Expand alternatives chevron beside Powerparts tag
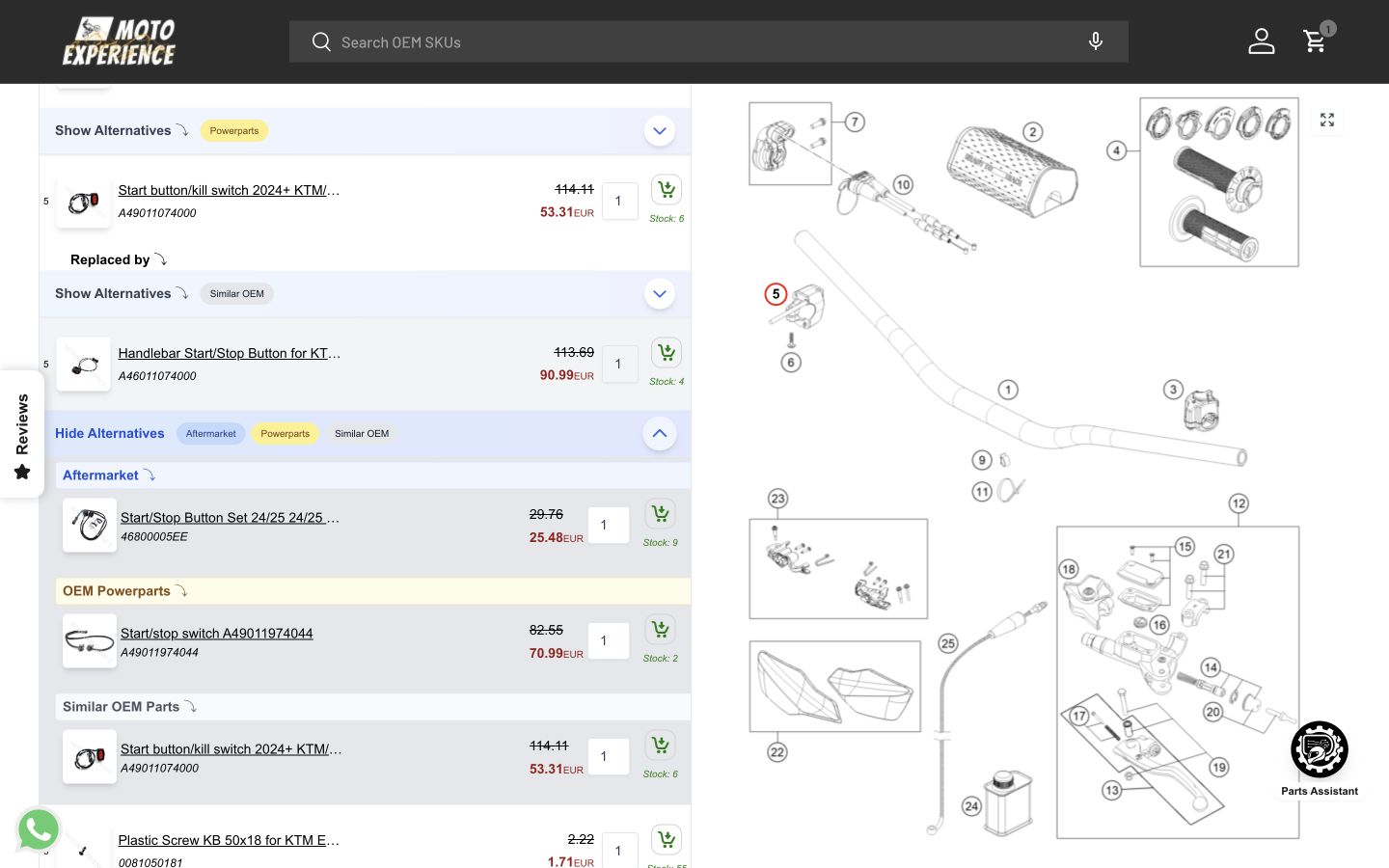 click(660, 131)
